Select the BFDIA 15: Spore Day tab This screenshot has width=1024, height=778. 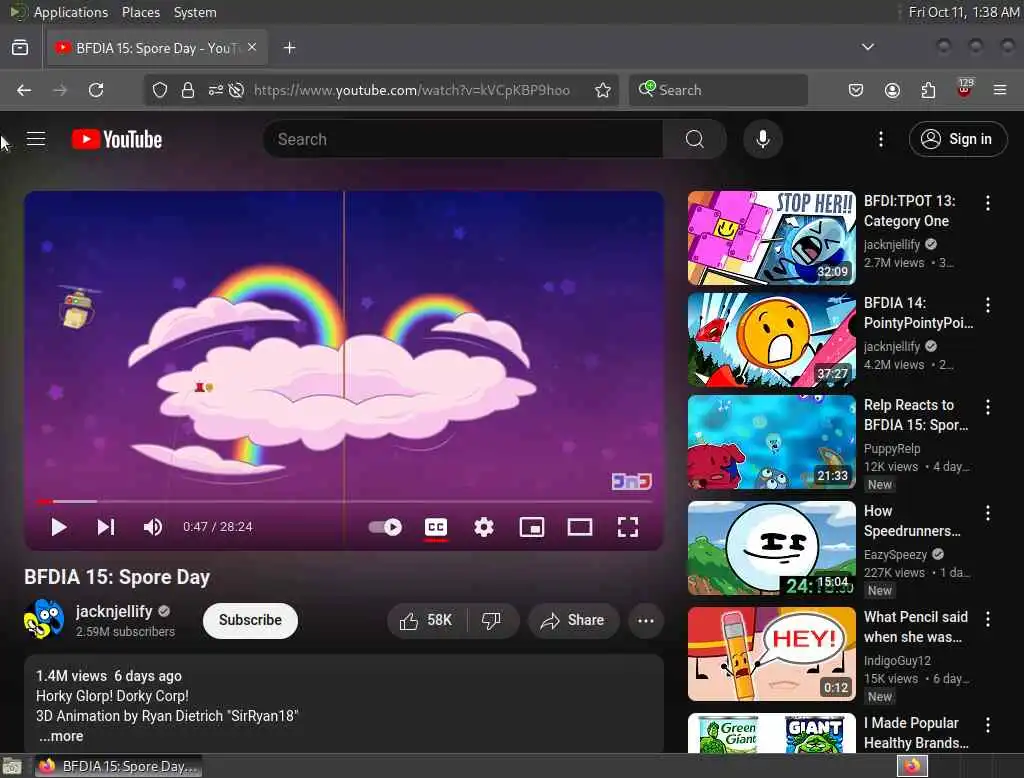pyautogui.click(x=157, y=48)
